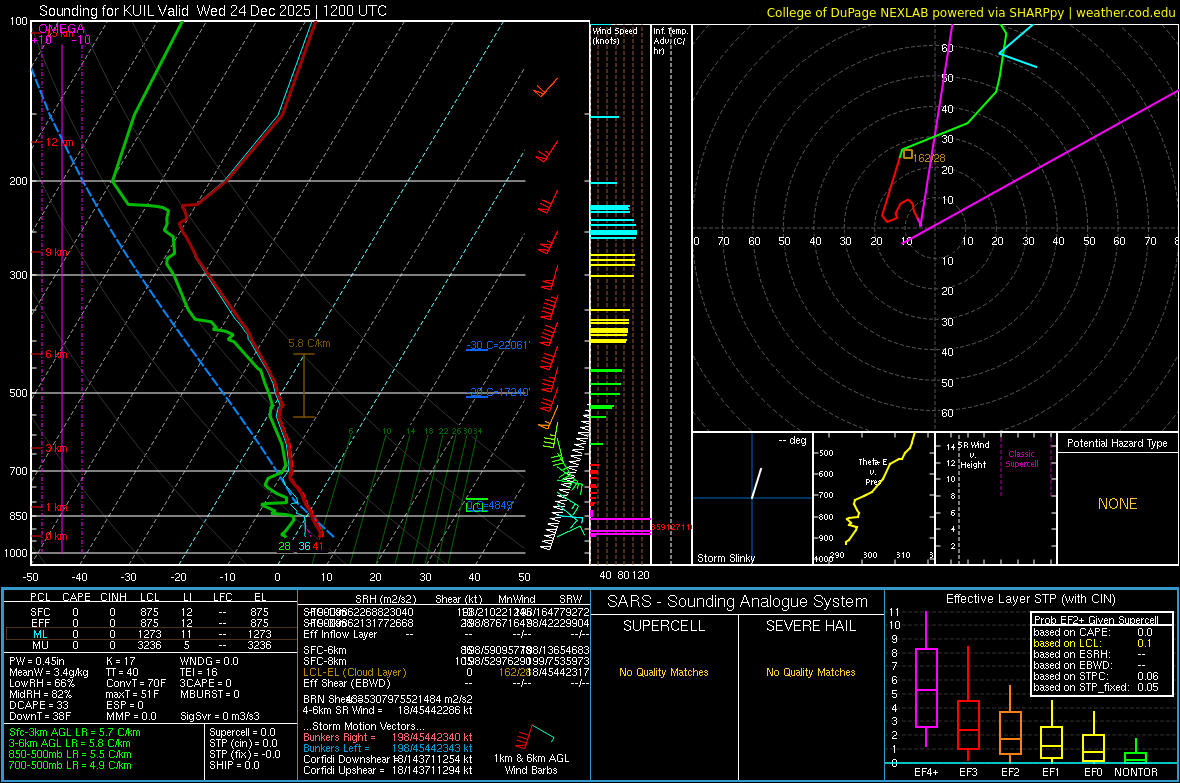The image size is (1180, 783).
Task: Click the orange 162/28 hodograph marker
Action: coord(908,154)
